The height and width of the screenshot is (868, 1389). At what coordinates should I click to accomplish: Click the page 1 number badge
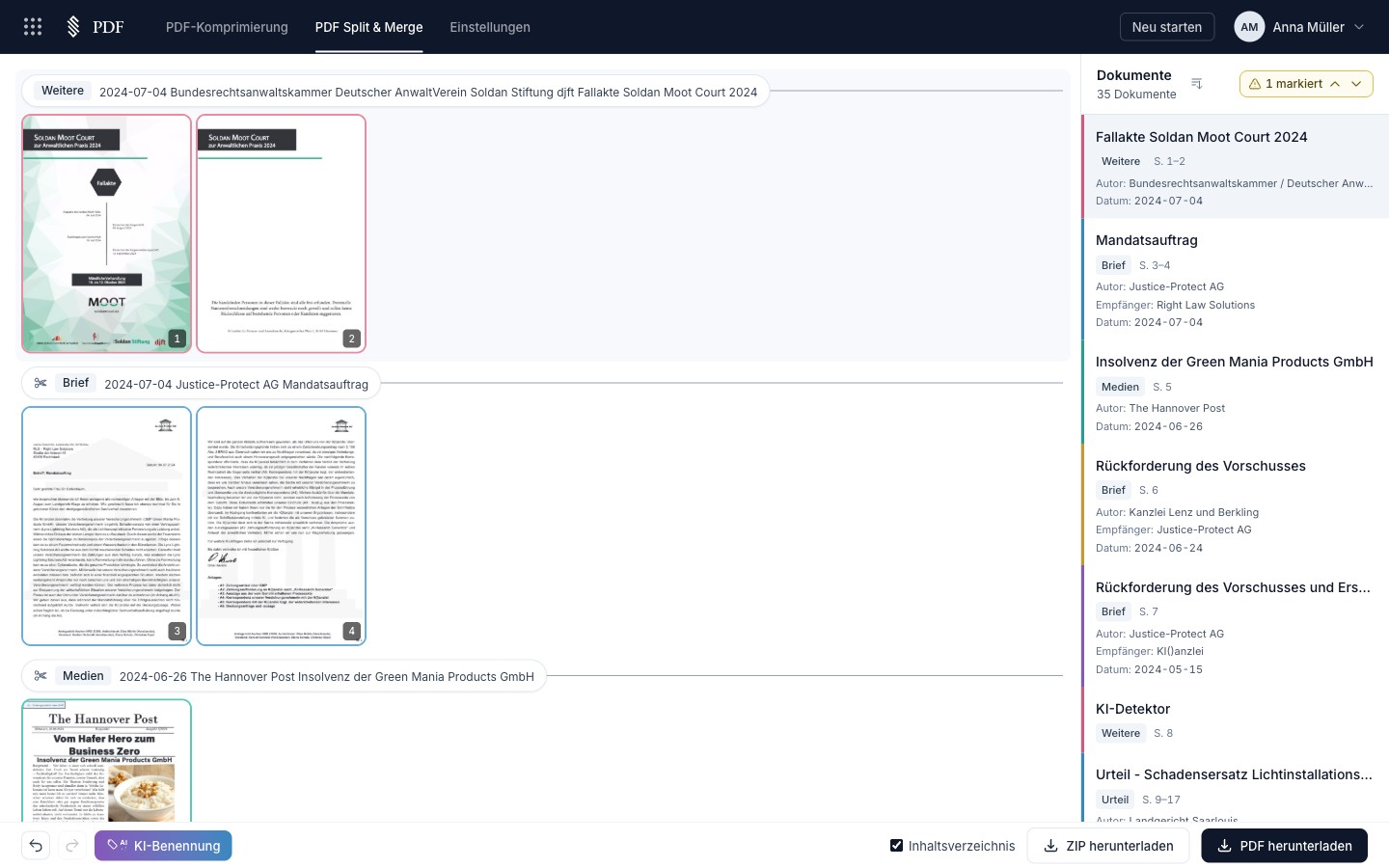(177, 339)
